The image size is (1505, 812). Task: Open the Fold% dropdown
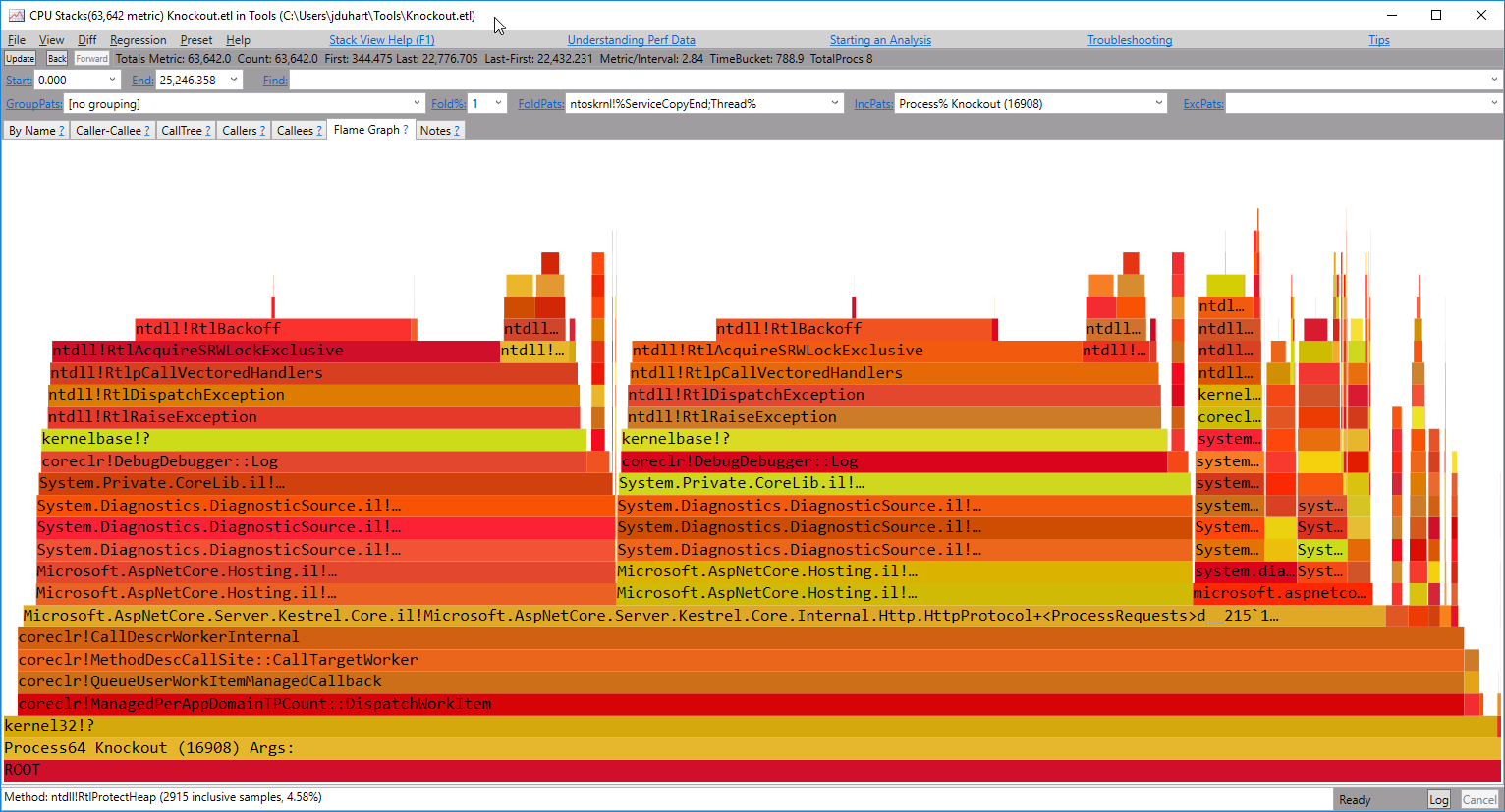(497, 102)
